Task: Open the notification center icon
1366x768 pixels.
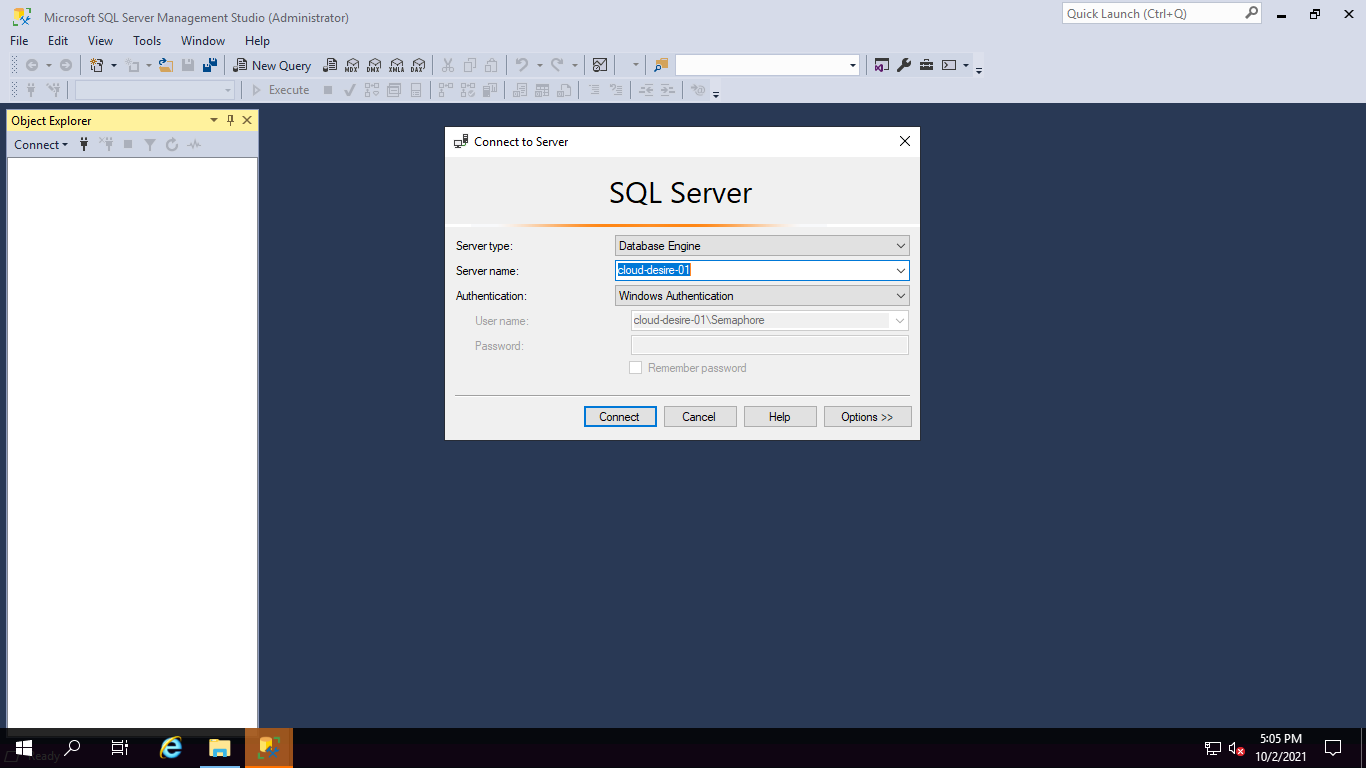Action: [1332, 748]
